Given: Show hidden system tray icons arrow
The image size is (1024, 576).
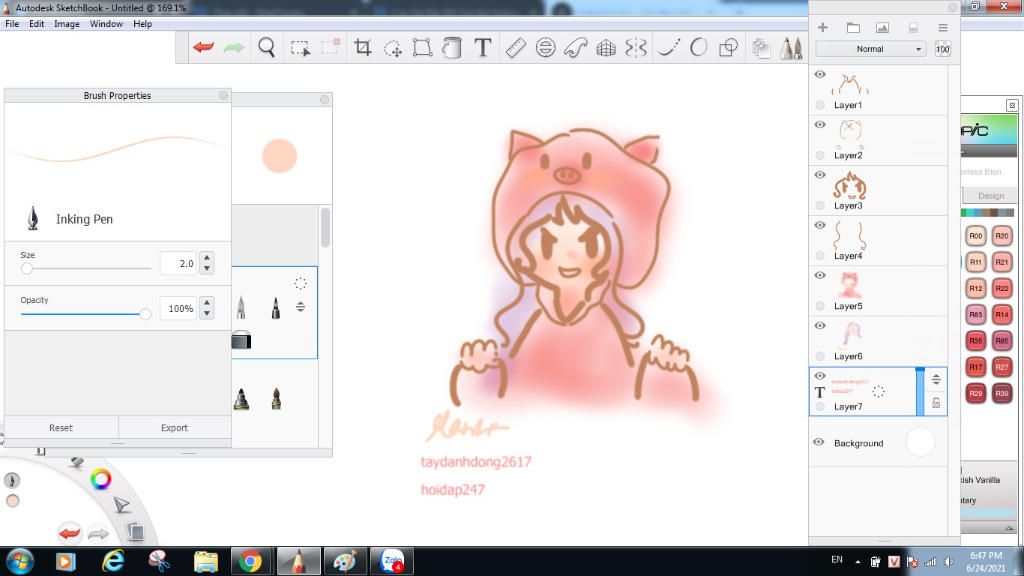Looking at the screenshot, I should (857, 562).
